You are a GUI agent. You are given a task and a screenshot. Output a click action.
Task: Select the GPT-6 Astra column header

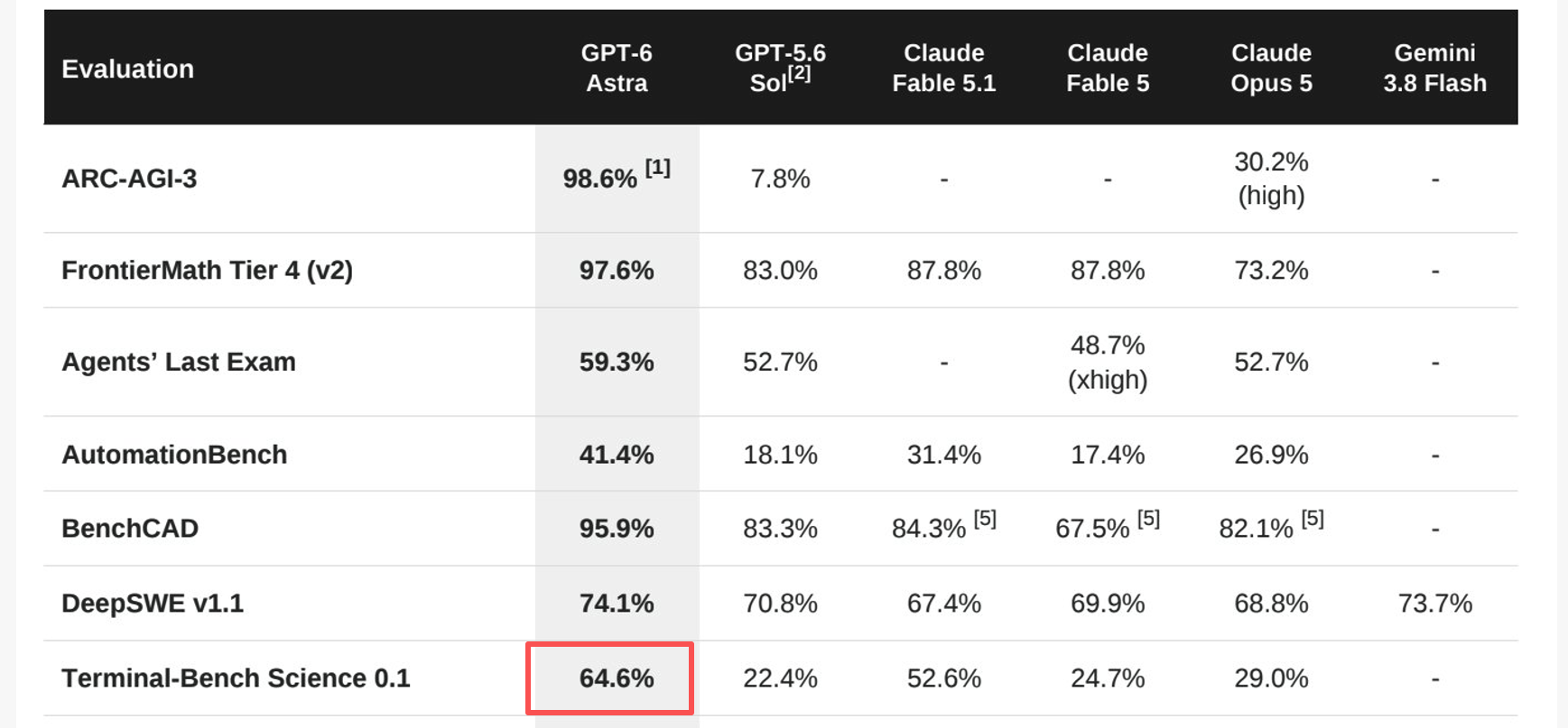617,68
